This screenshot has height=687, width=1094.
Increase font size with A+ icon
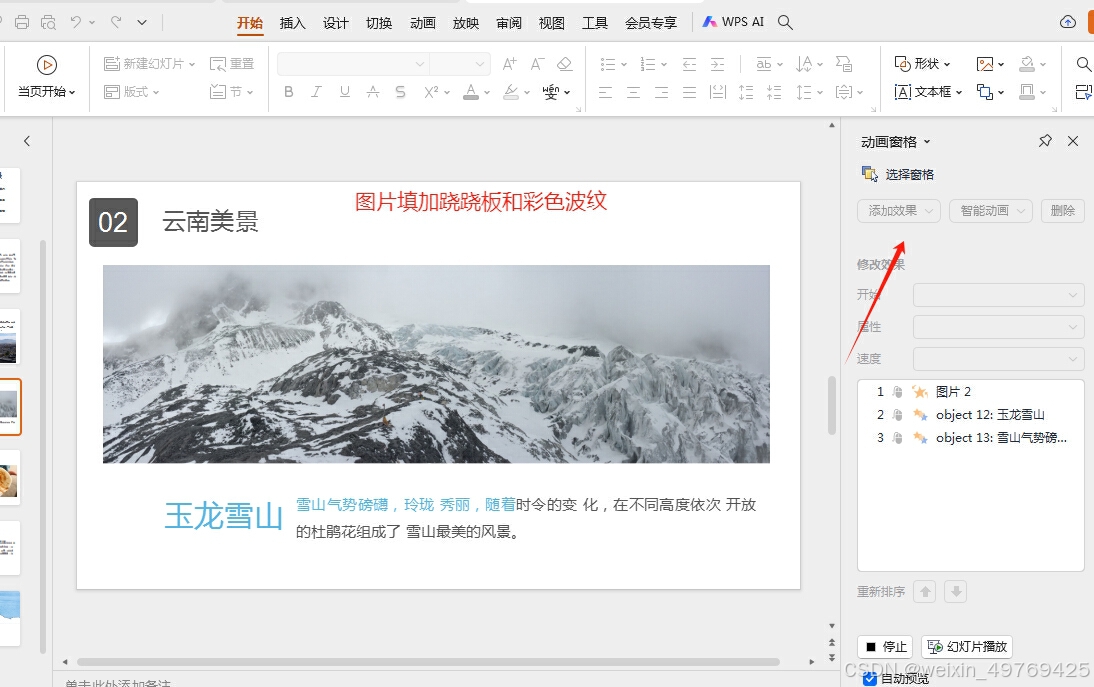[x=510, y=64]
